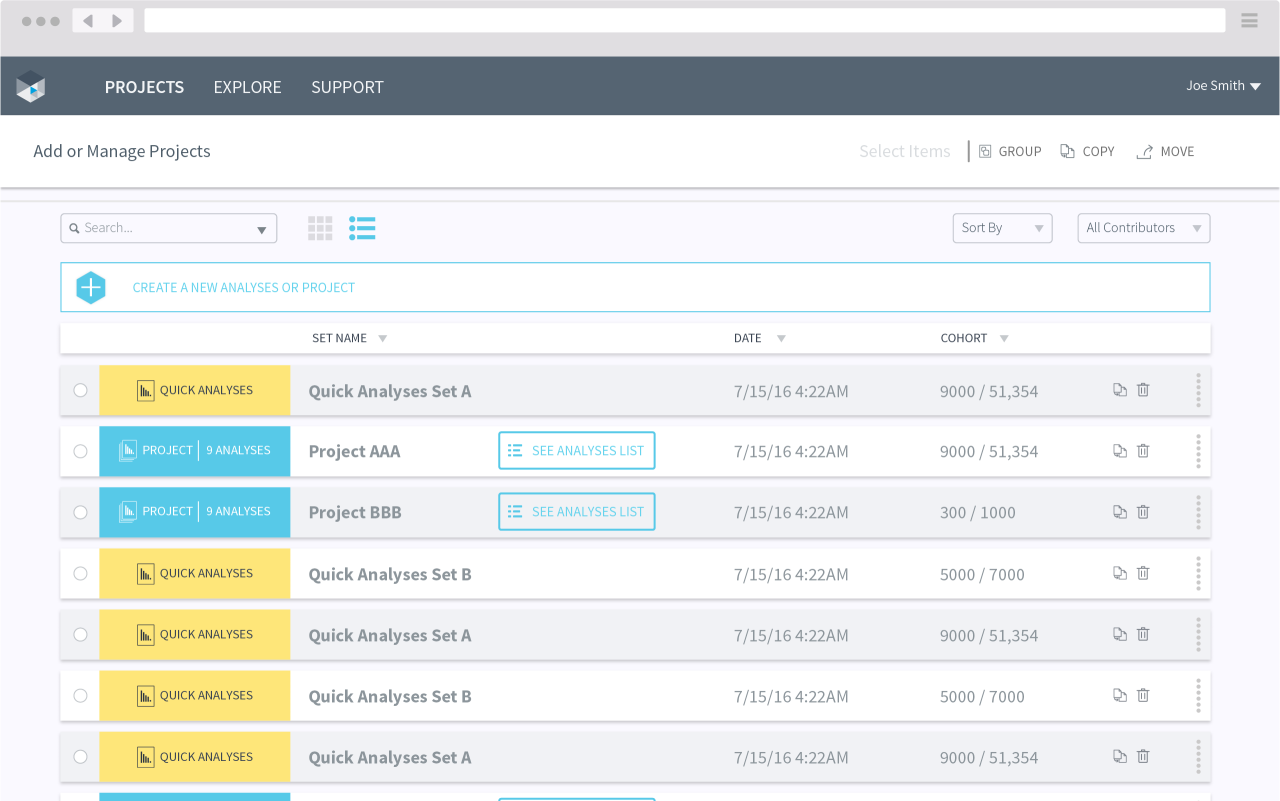Open more options for first Quick Analyses Set A
Viewport: 1280px width, 801px height.
click(x=1198, y=391)
